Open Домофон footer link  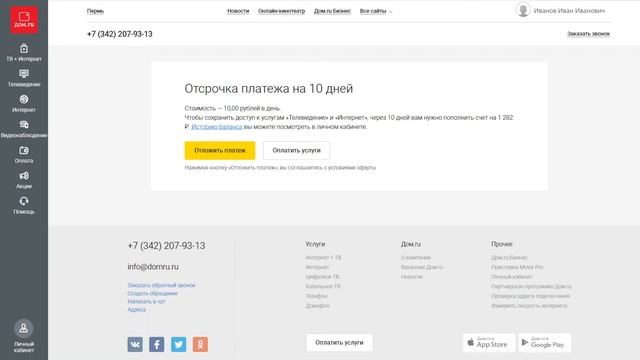[x=318, y=306]
